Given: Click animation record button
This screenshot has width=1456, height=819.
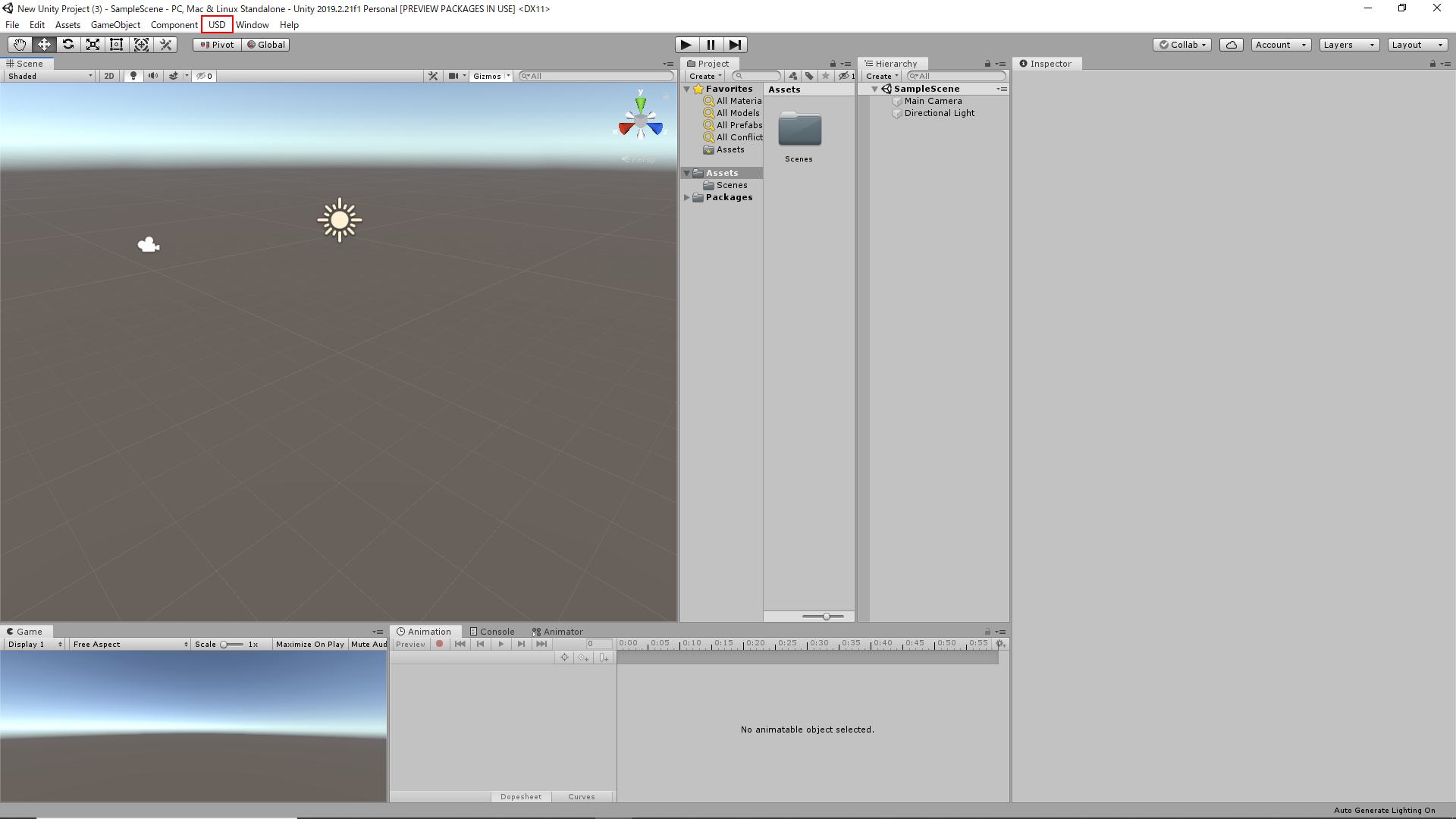Looking at the screenshot, I should click(x=439, y=644).
